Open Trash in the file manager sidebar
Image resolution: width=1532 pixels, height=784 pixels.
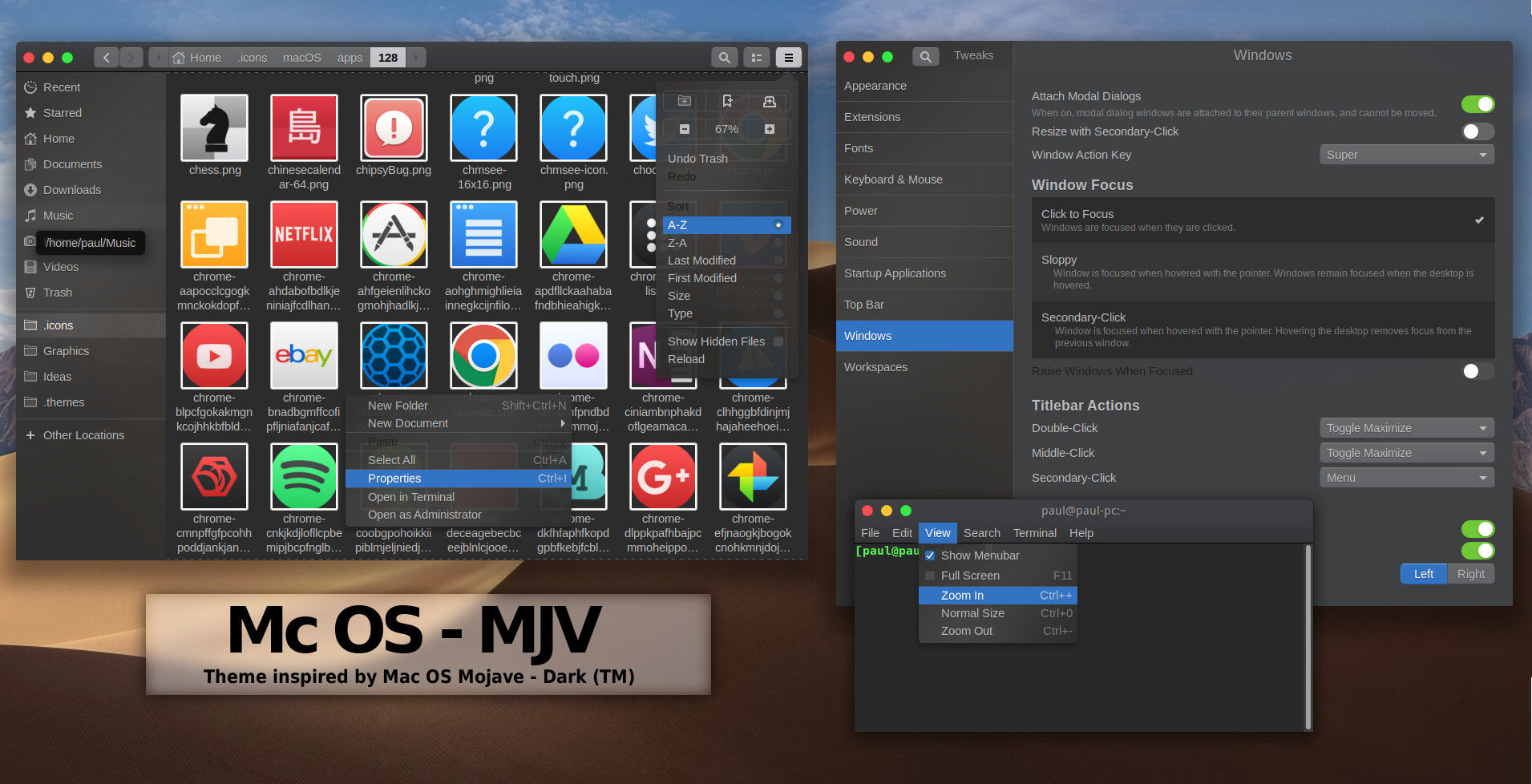click(x=56, y=292)
